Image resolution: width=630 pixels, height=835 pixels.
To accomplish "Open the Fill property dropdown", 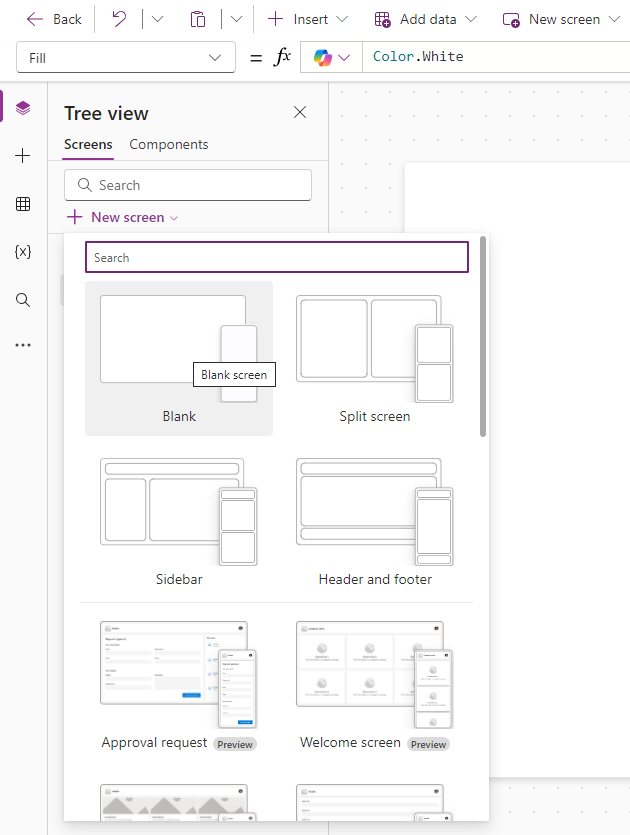I will [x=126, y=58].
